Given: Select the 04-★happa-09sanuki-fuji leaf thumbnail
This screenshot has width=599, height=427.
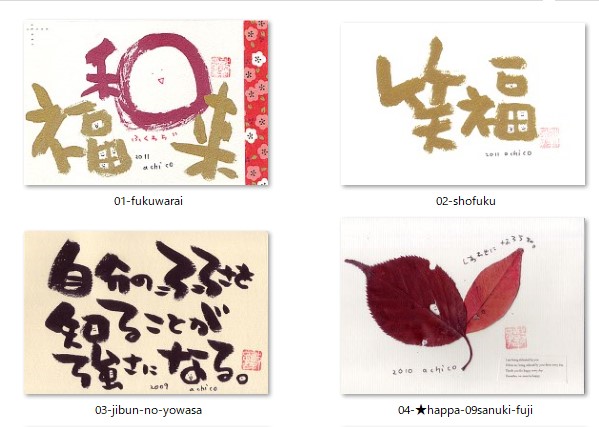Looking at the screenshot, I should [x=463, y=306].
